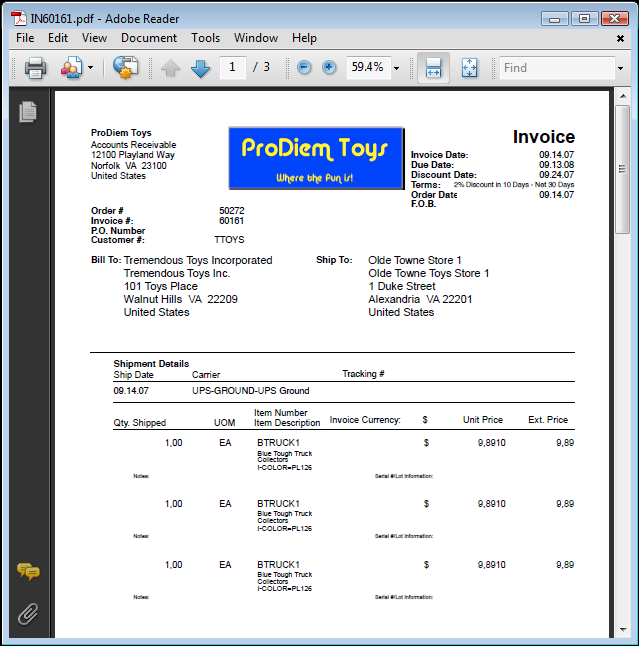Viewport: 639px width, 646px height.
Task: Open the Comments panel icon
Action: coord(28,571)
